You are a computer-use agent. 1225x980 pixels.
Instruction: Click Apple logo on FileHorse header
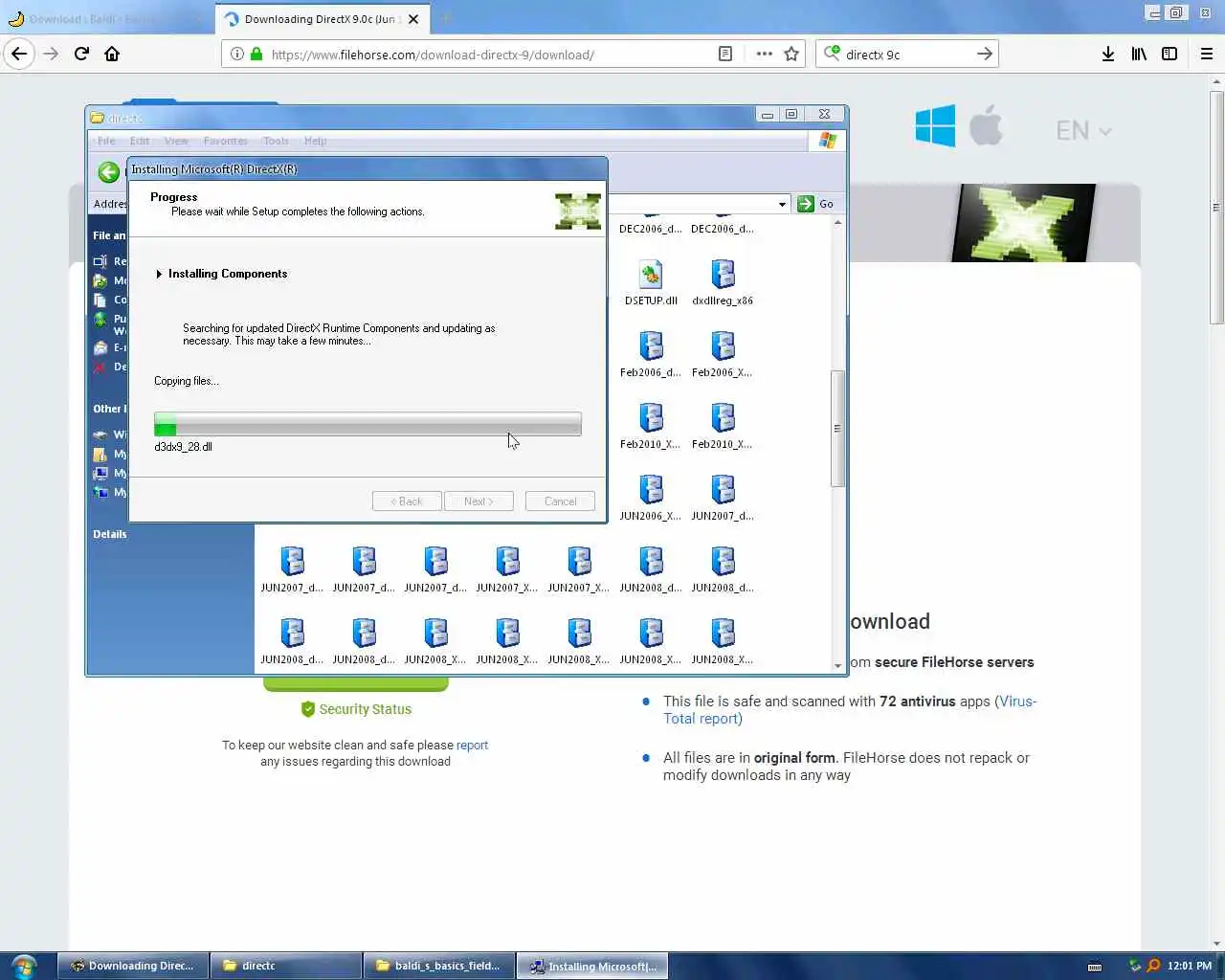point(986,124)
